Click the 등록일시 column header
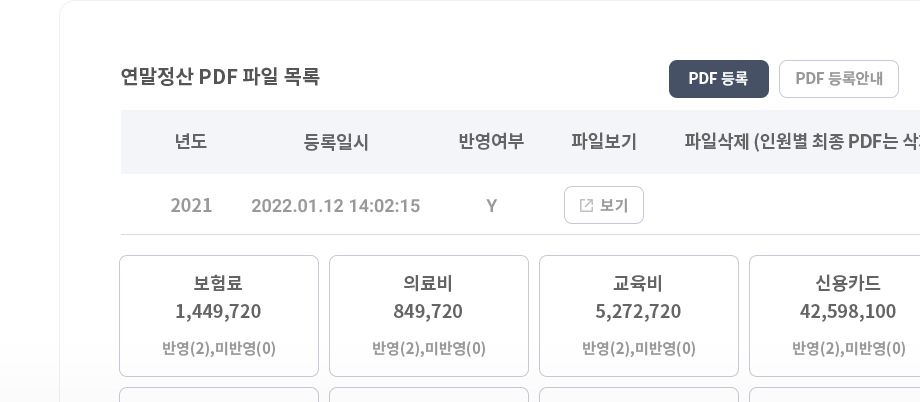Image resolution: width=920 pixels, height=402 pixels. click(336, 141)
